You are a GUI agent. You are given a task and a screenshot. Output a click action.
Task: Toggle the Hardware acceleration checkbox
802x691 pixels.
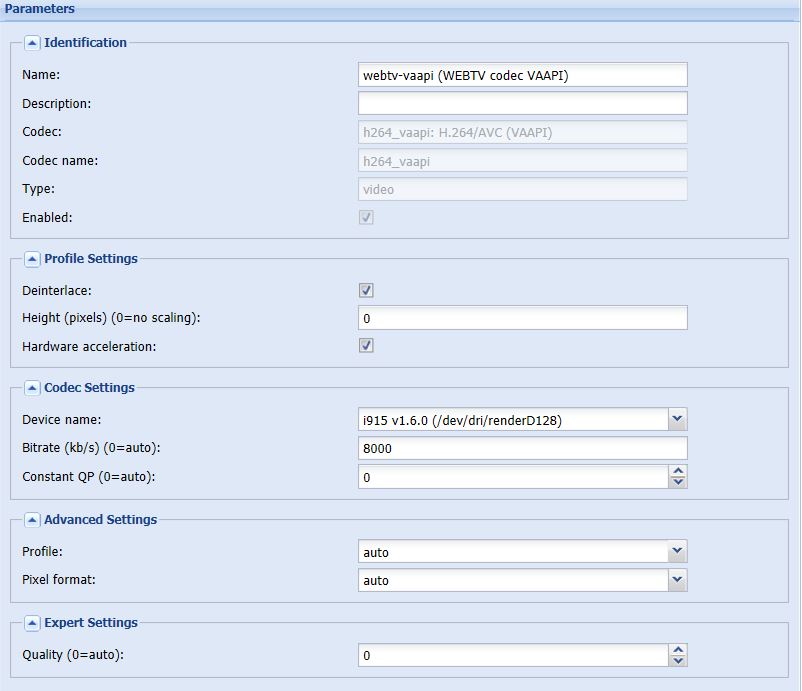[x=366, y=346]
